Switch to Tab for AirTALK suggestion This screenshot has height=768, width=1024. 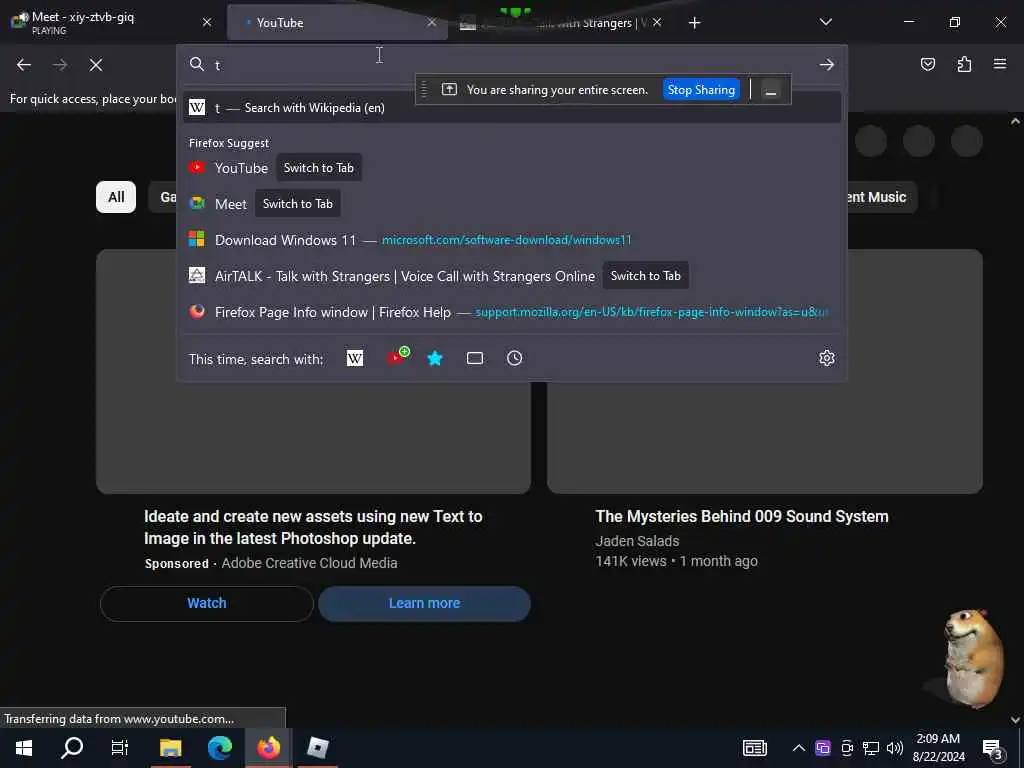click(x=645, y=276)
